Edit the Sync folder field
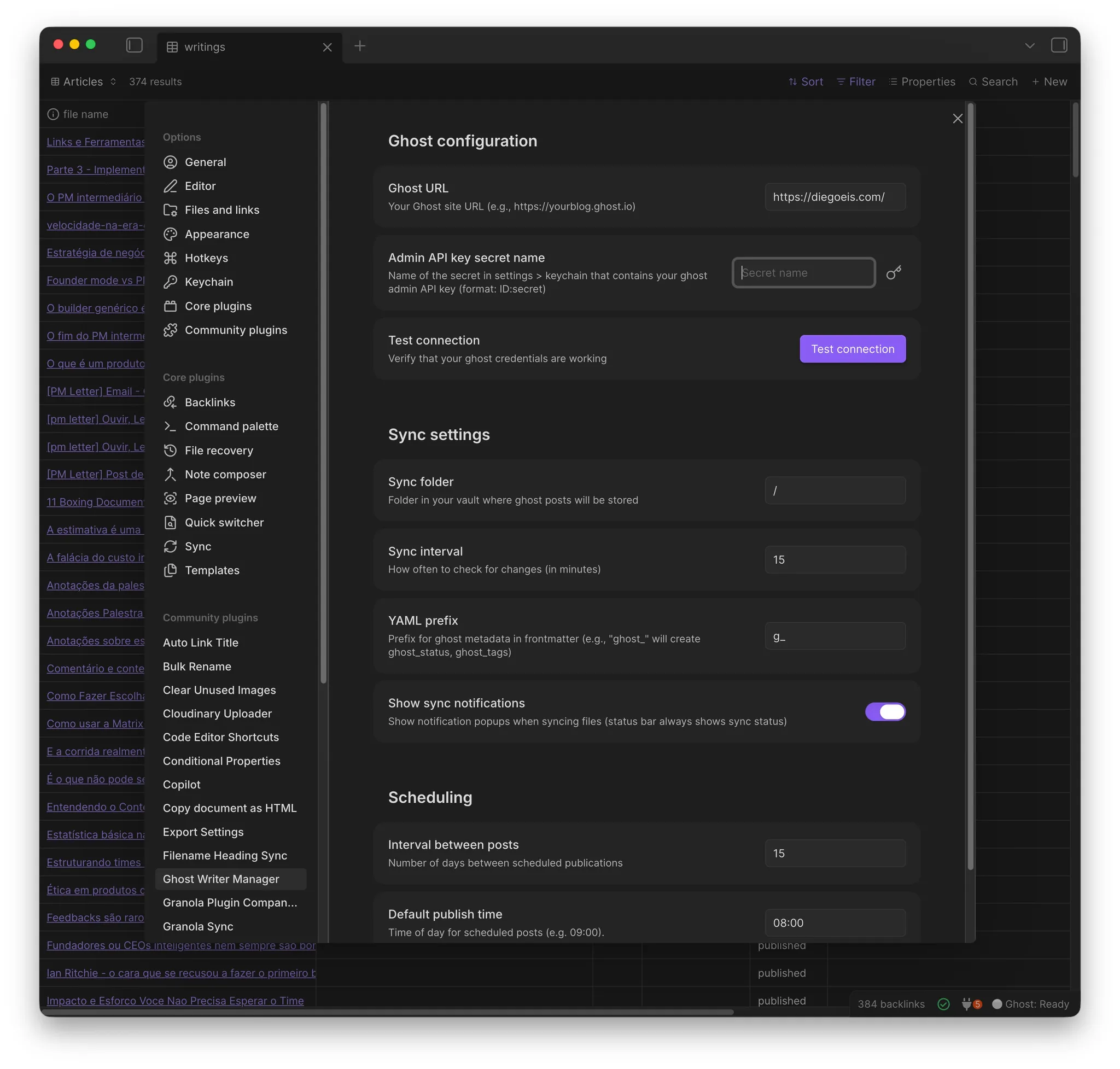 pos(835,490)
